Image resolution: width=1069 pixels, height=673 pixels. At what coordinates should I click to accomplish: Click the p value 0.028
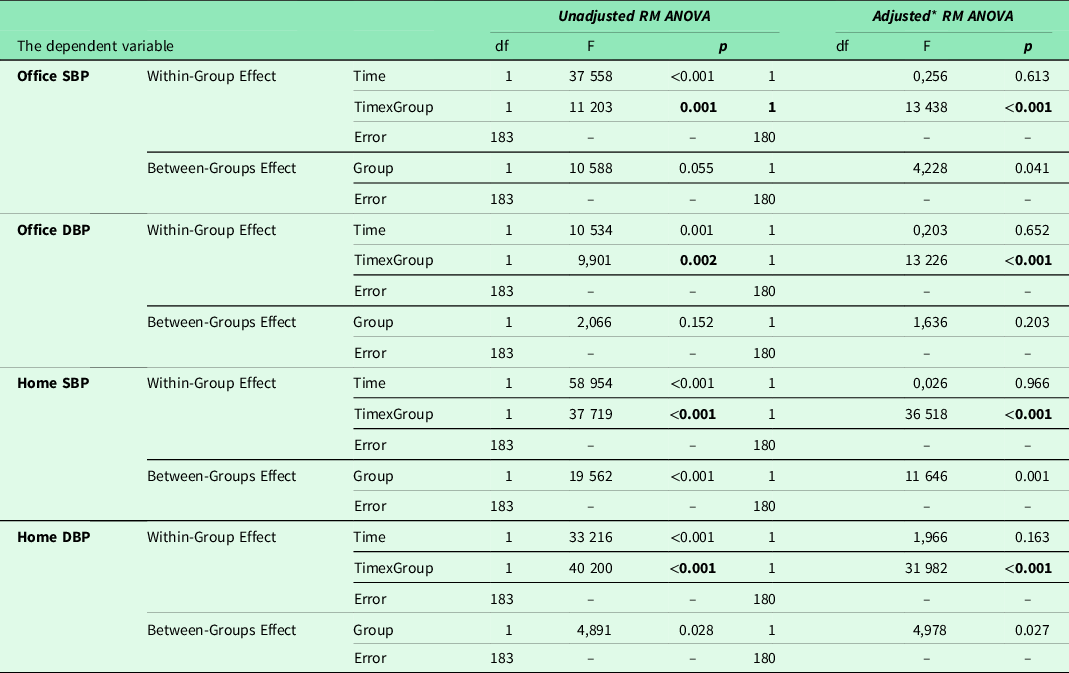[x=695, y=630]
